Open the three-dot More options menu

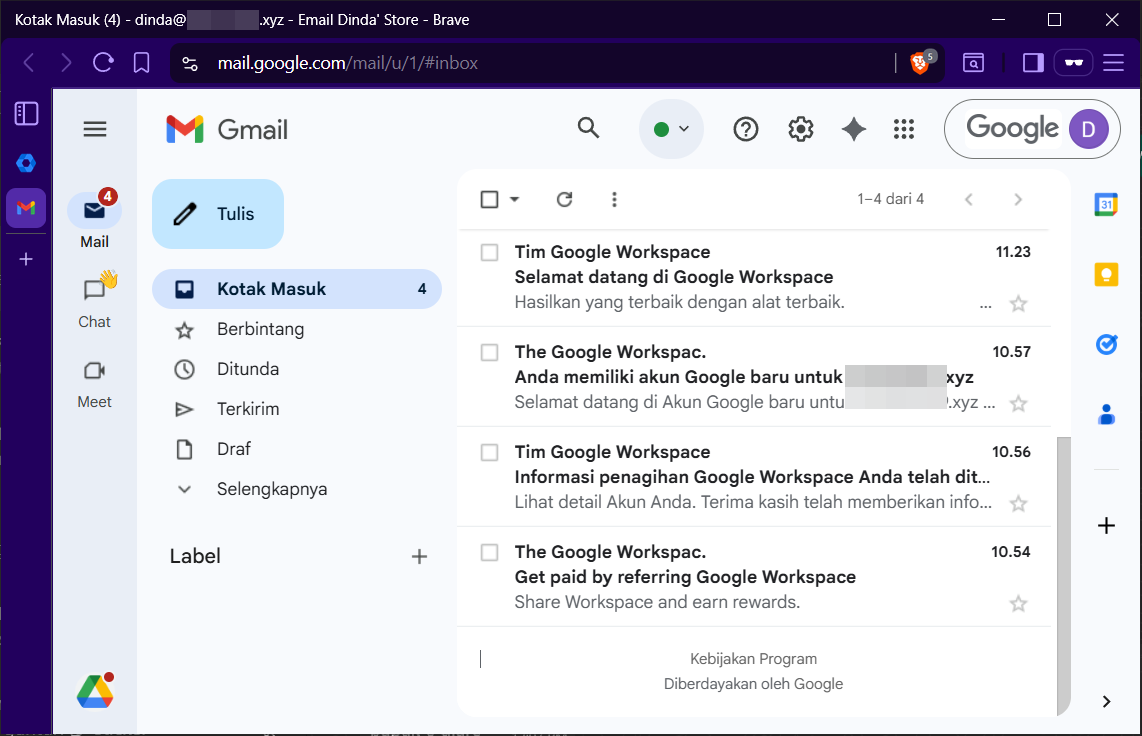[x=614, y=199]
